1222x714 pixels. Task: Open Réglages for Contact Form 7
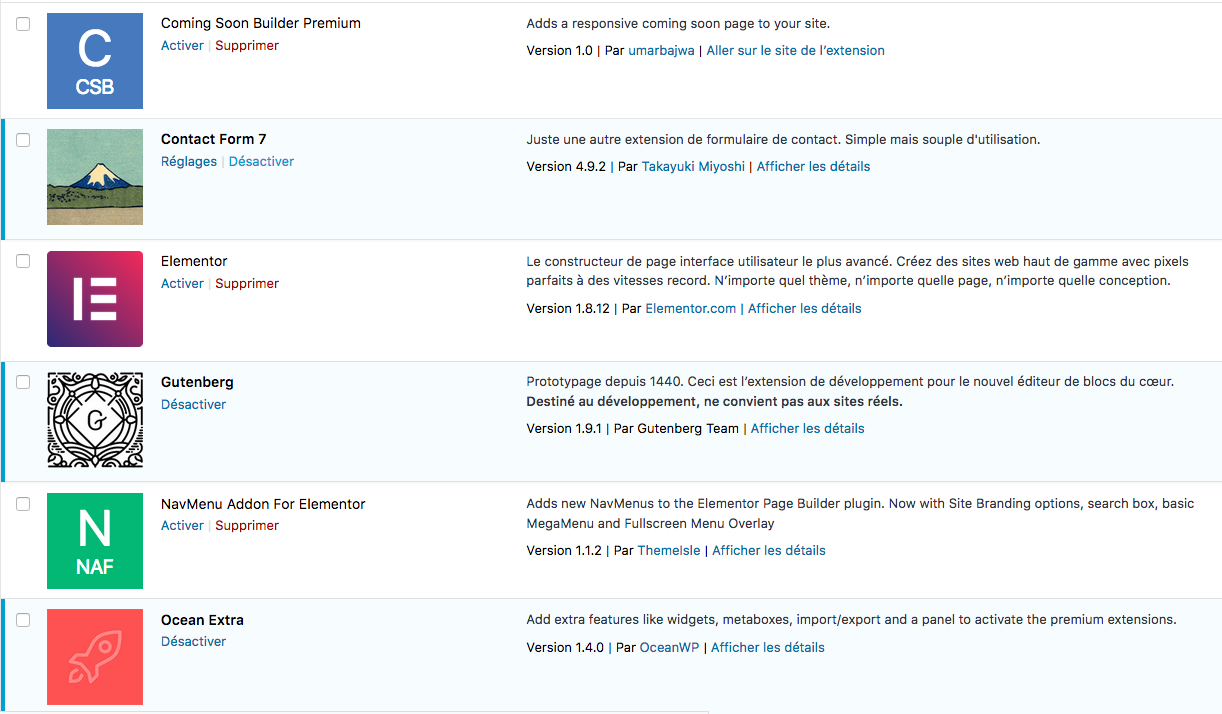click(189, 162)
